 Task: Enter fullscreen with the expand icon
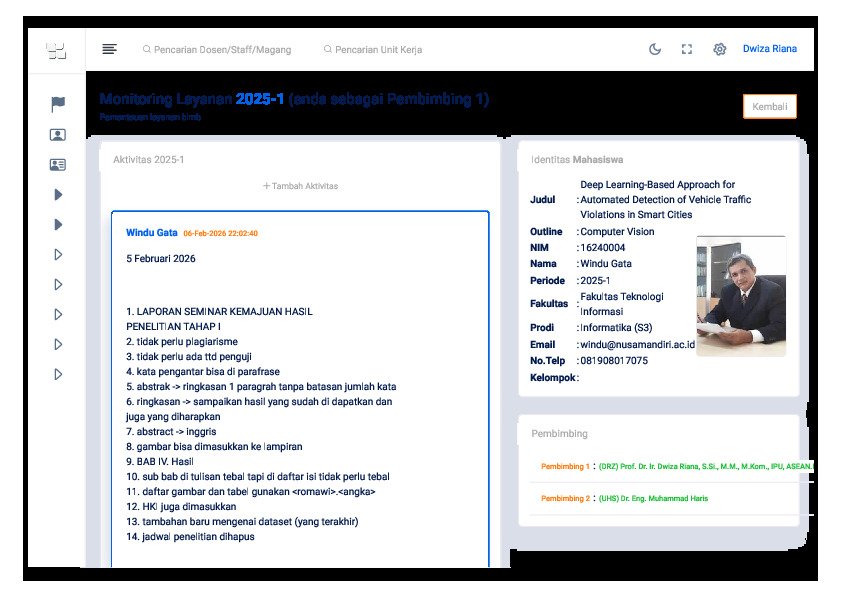point(687,49)
